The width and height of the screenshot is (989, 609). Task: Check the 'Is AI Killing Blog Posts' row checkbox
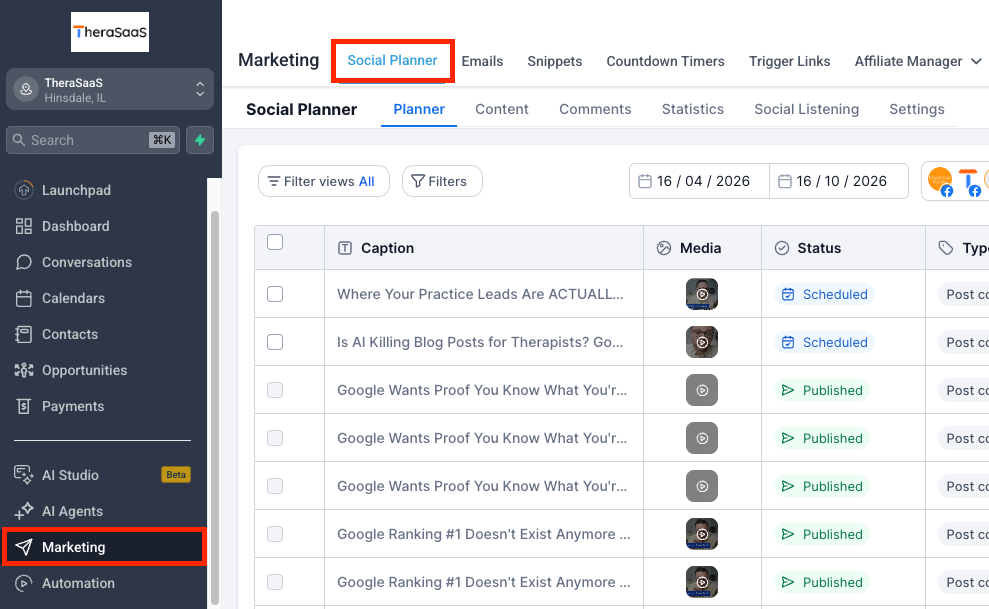275,342
